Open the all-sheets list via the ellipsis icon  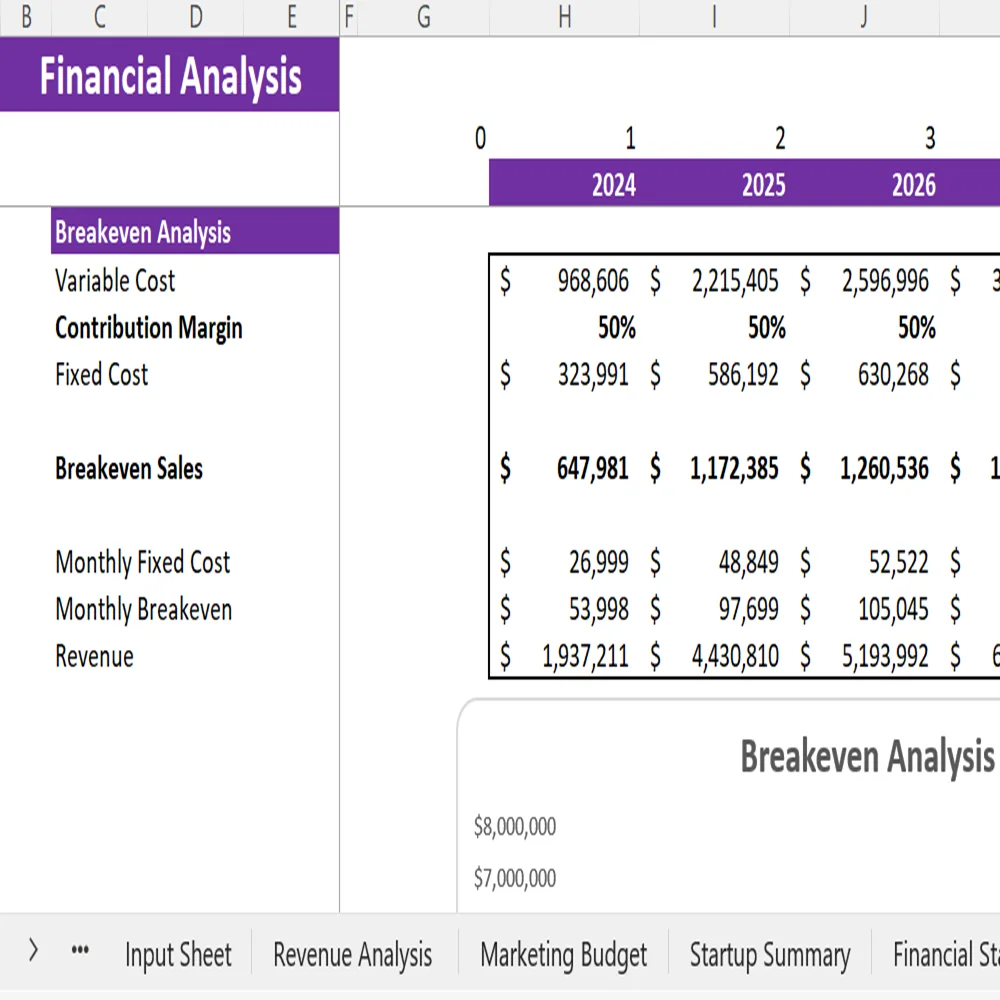pyautogui.click(x=79, y=951)
